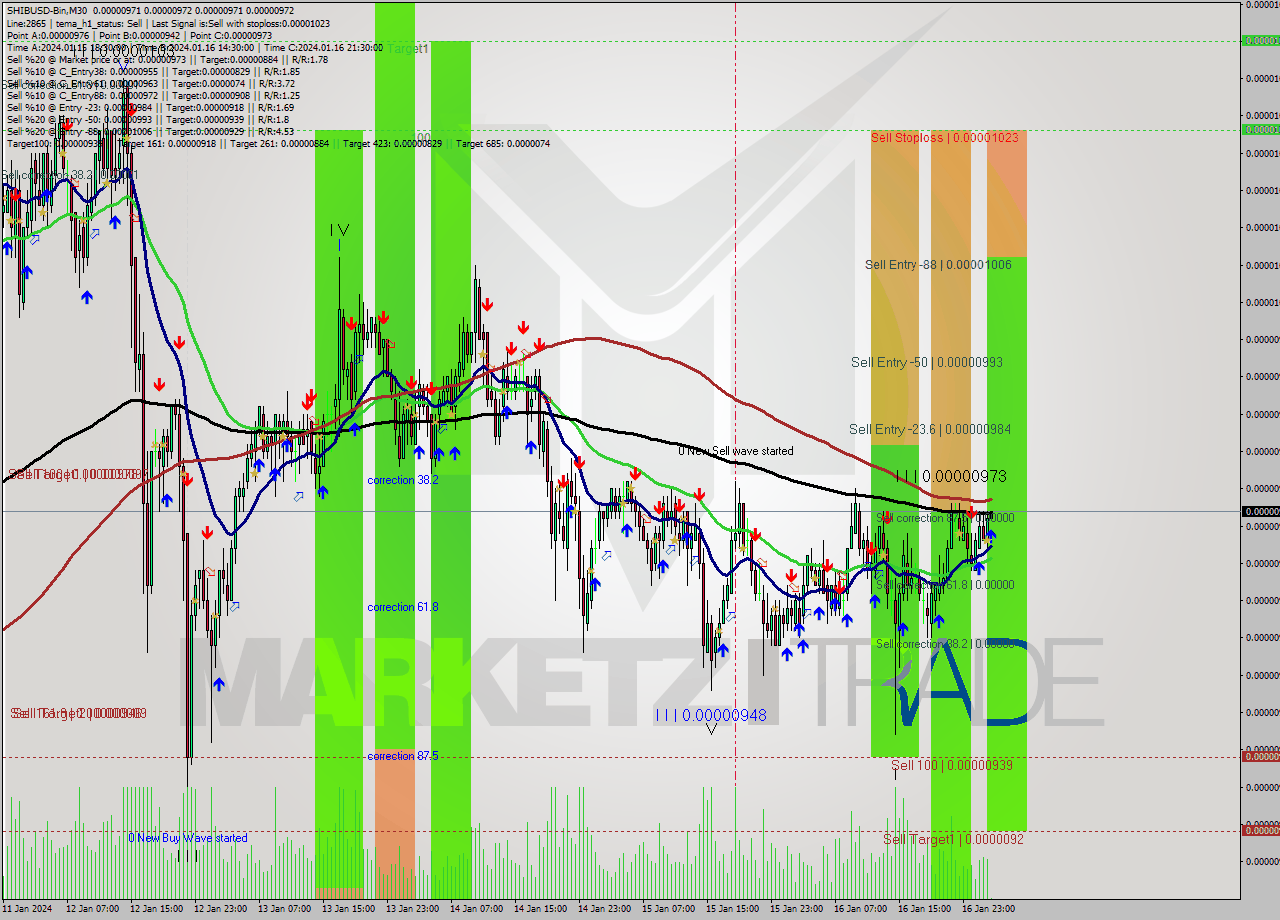Click the 'correction 61.8' blue label
This screenshot has height=920, width=1280.
403,607
